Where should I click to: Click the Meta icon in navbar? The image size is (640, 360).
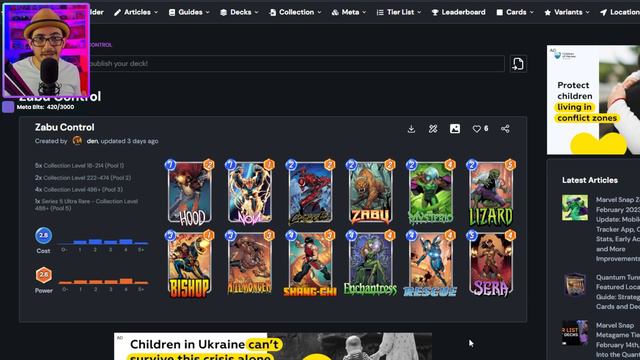tap(335, 13)
